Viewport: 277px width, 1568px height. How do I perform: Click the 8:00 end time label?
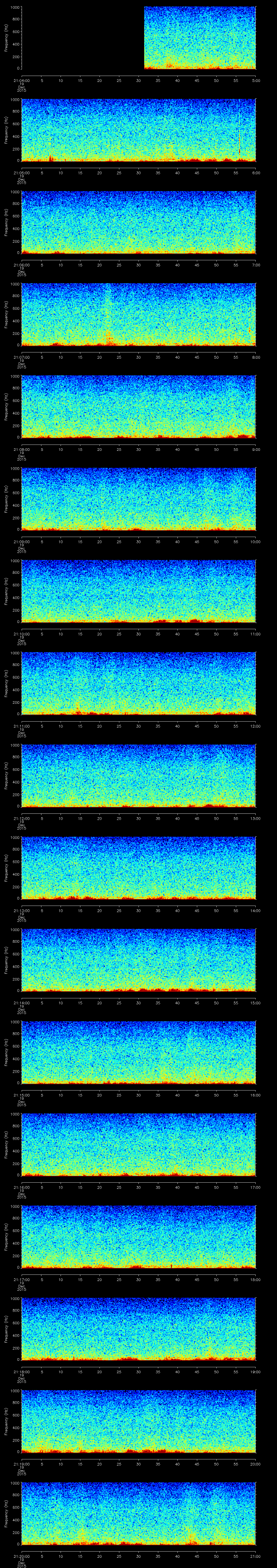[256, 357]
